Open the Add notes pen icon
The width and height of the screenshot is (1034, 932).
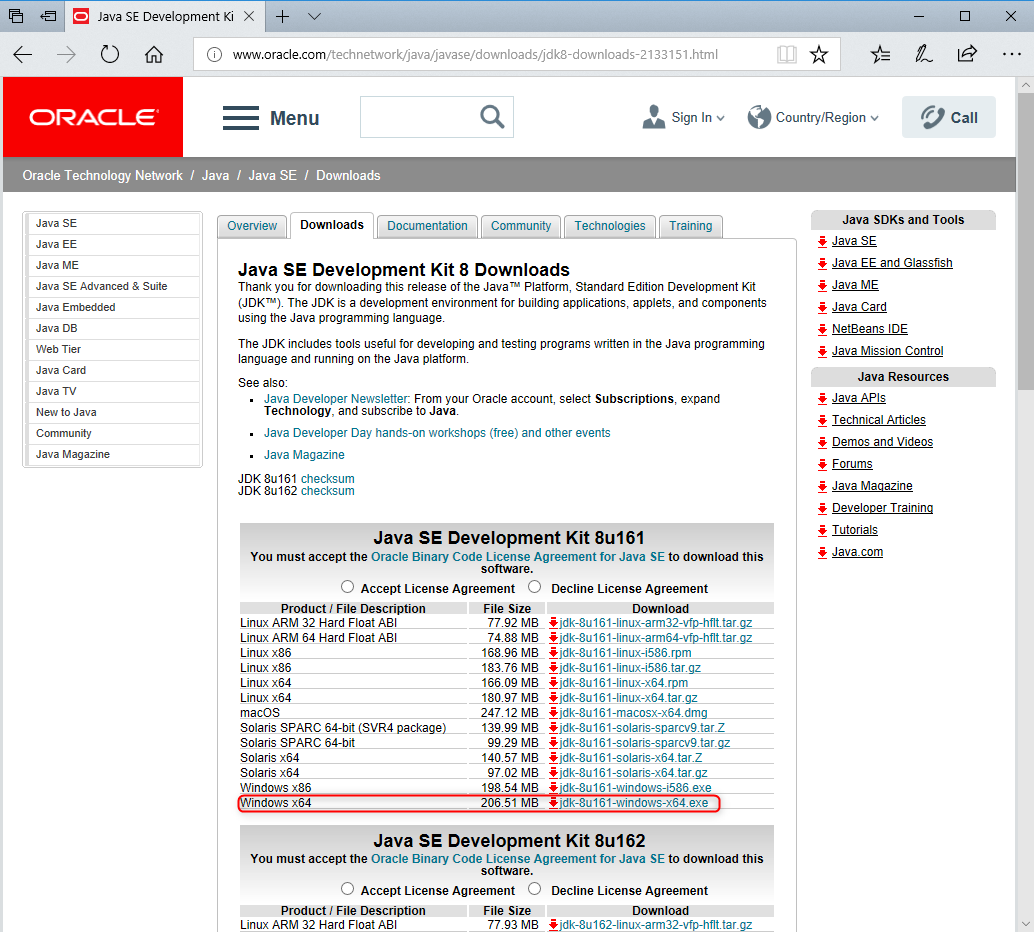(923, 55)
